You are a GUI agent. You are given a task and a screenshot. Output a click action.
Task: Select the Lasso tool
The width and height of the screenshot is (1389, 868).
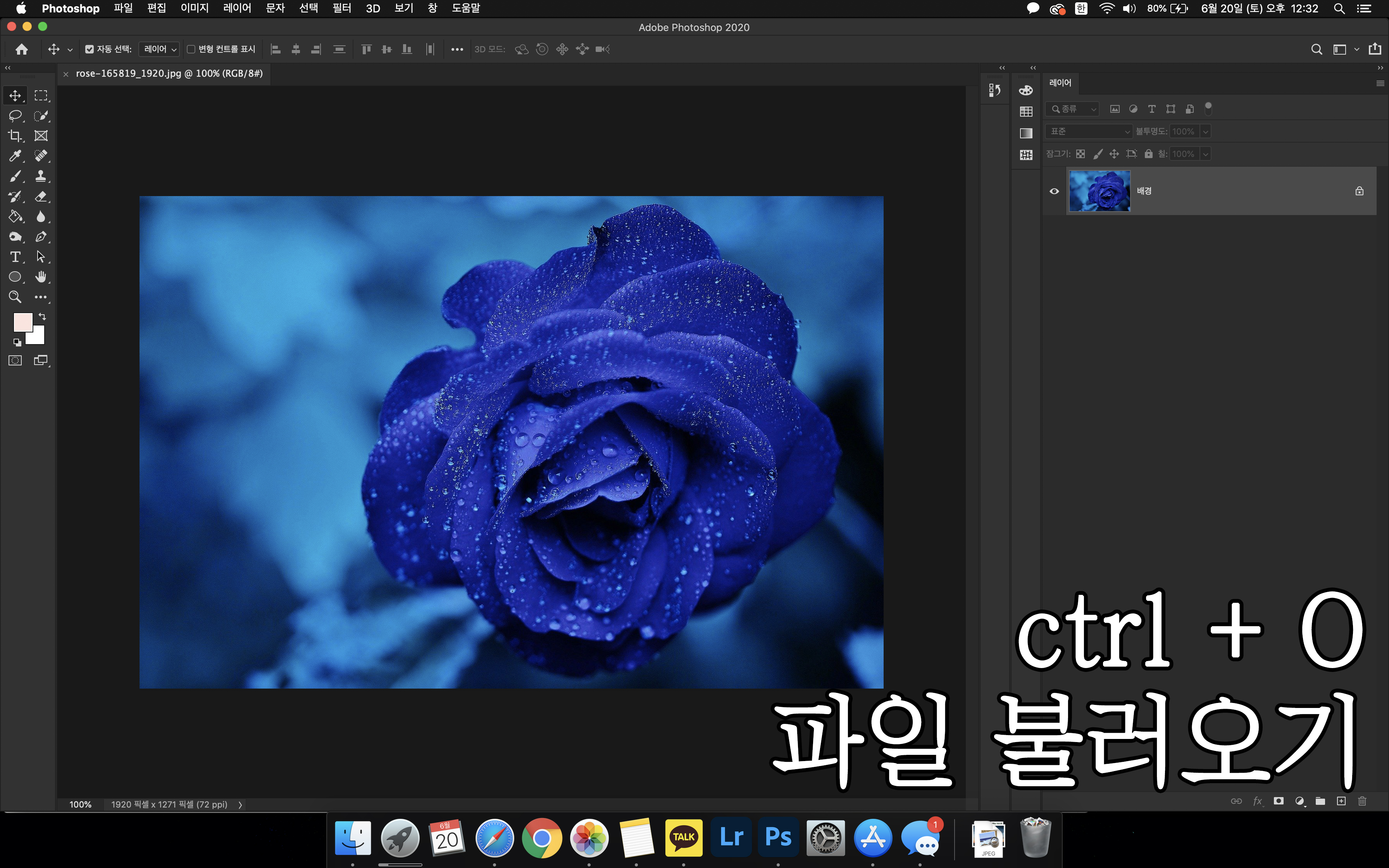coord(15,115)
